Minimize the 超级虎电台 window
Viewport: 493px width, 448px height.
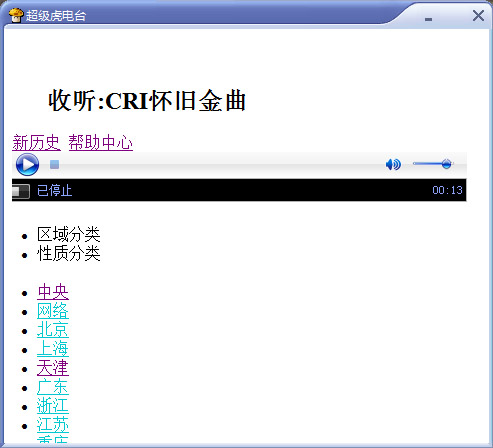[429, 19]
